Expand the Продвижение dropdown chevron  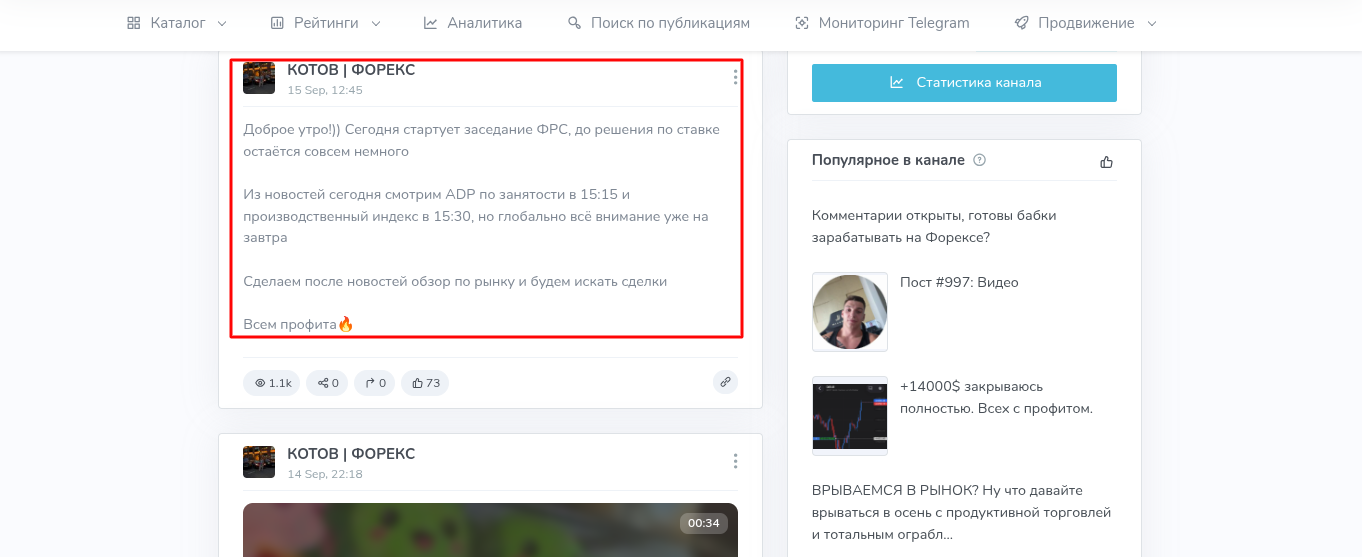pos(1151,23)
